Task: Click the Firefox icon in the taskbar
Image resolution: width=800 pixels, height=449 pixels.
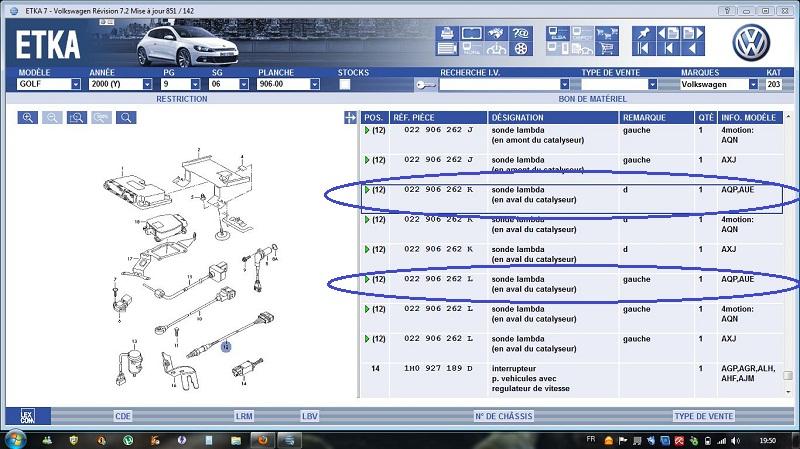Action: (263, 440)
